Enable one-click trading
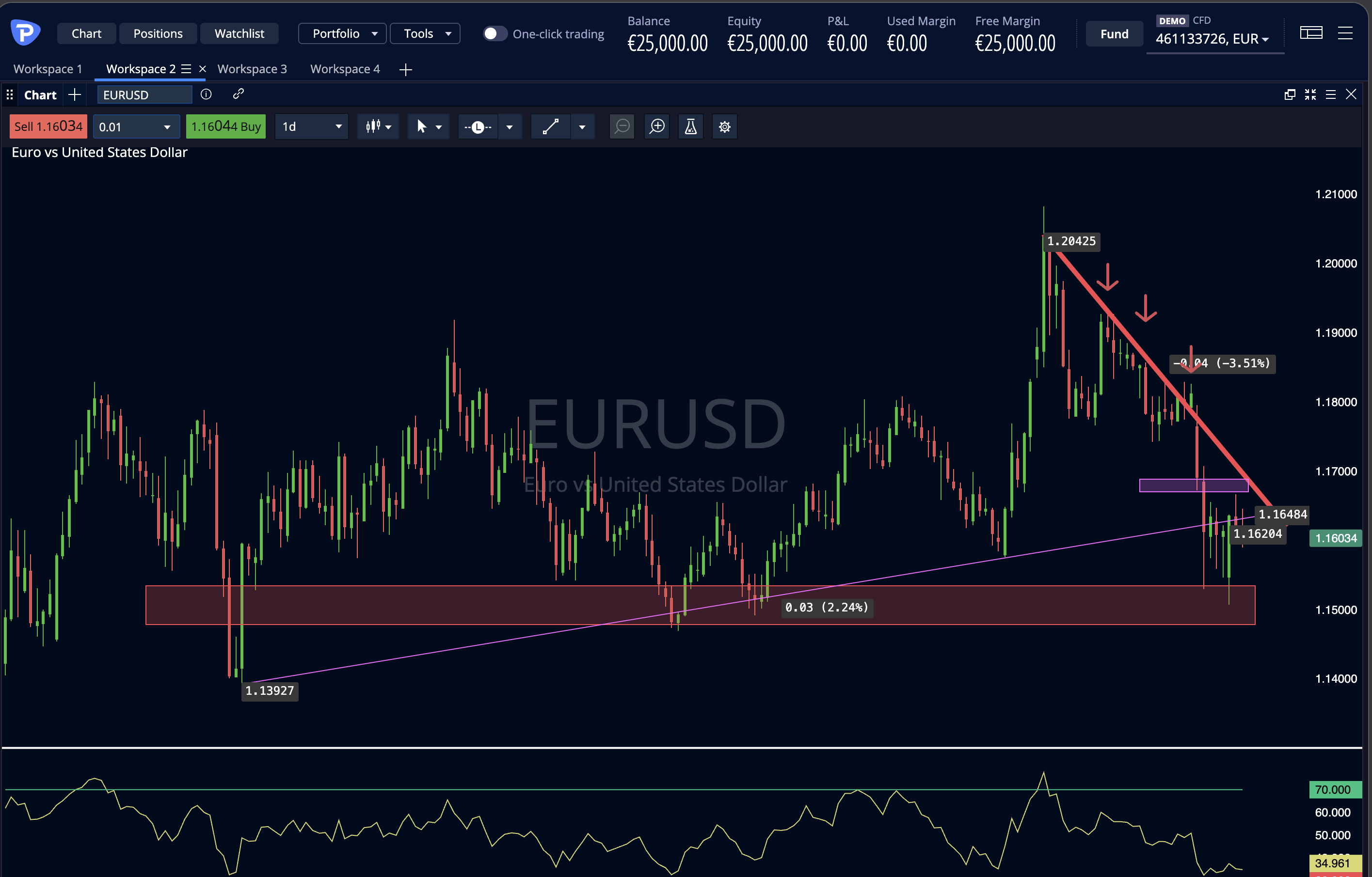Screen dimensions: 1372x877 [x=495, y=33]
